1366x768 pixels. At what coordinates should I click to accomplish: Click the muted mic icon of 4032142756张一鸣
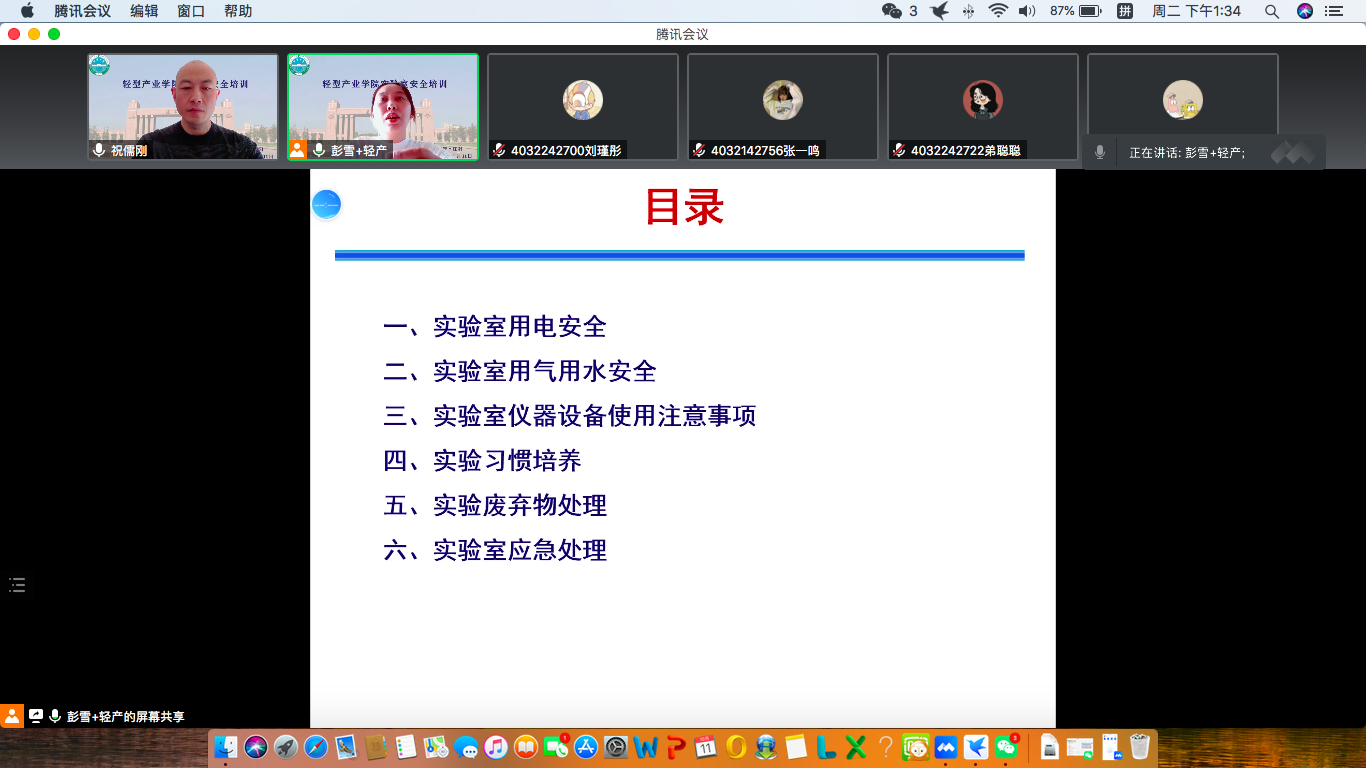(x=699, y=150)
